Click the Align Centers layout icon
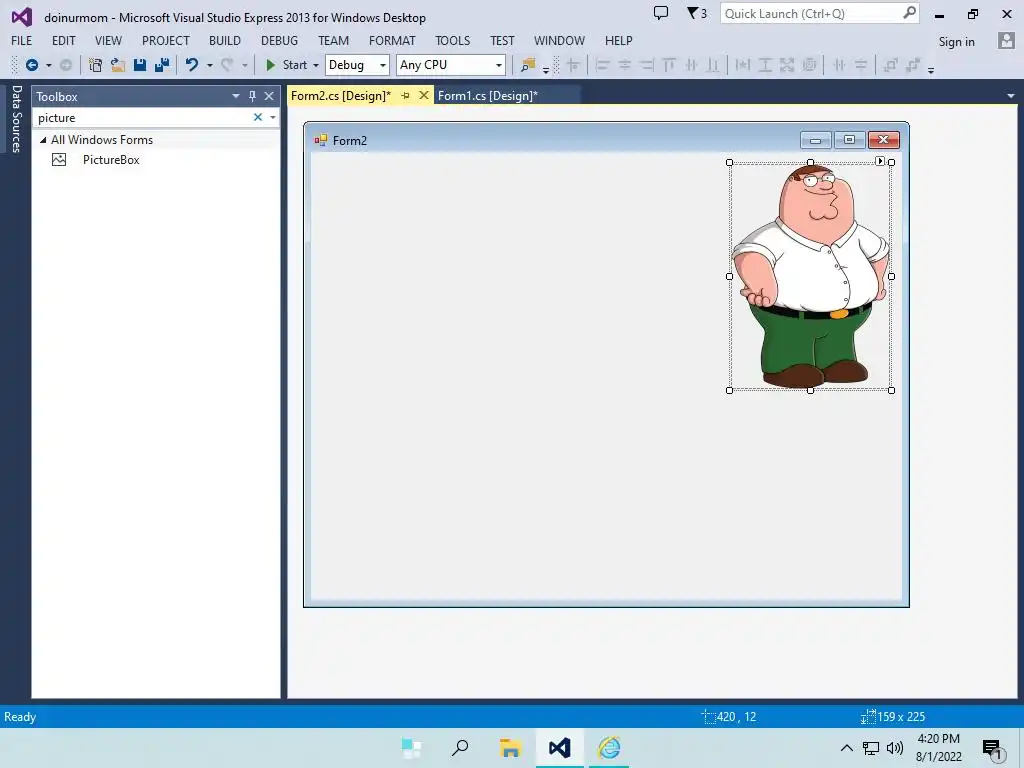This screenshot has width=1024, height=768. 624,65
